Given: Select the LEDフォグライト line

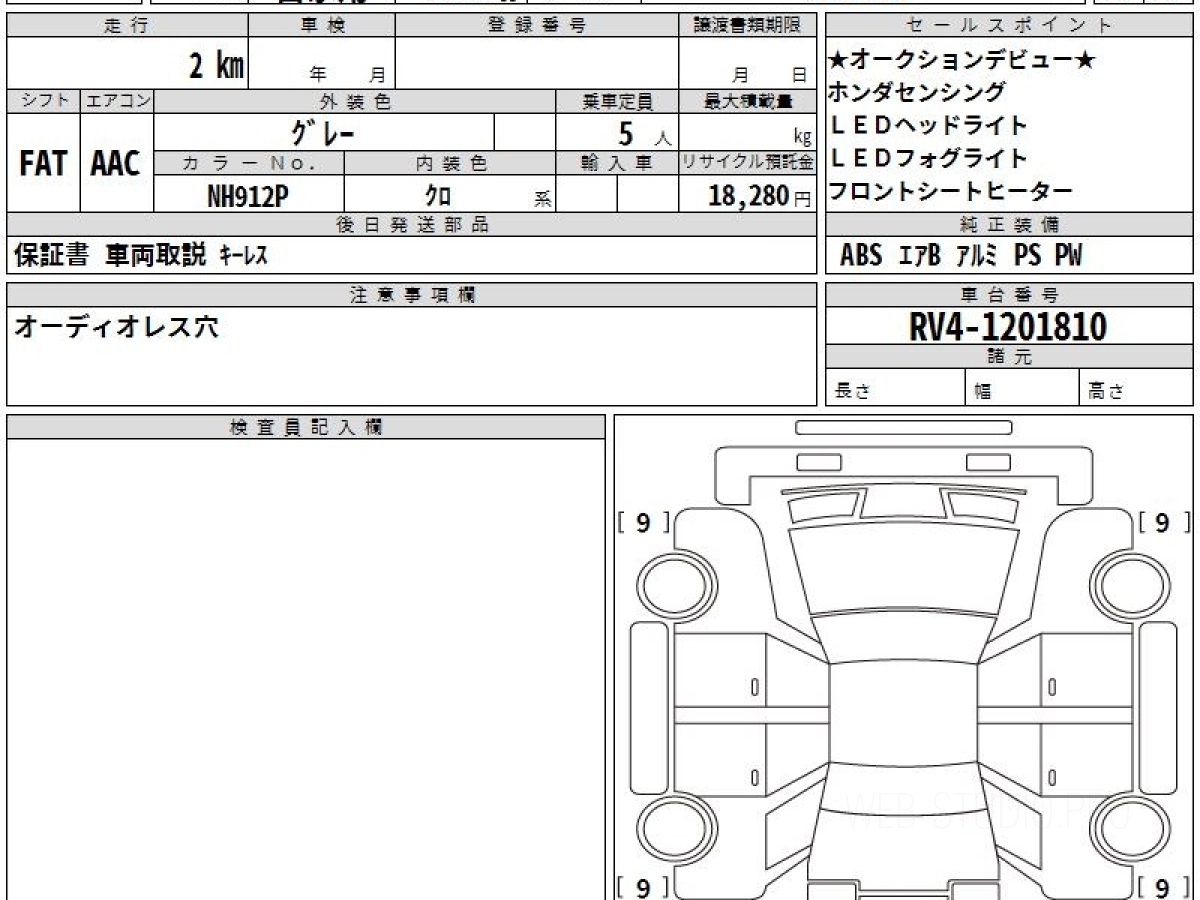Looking at the screenshot, I should (929, 159).
